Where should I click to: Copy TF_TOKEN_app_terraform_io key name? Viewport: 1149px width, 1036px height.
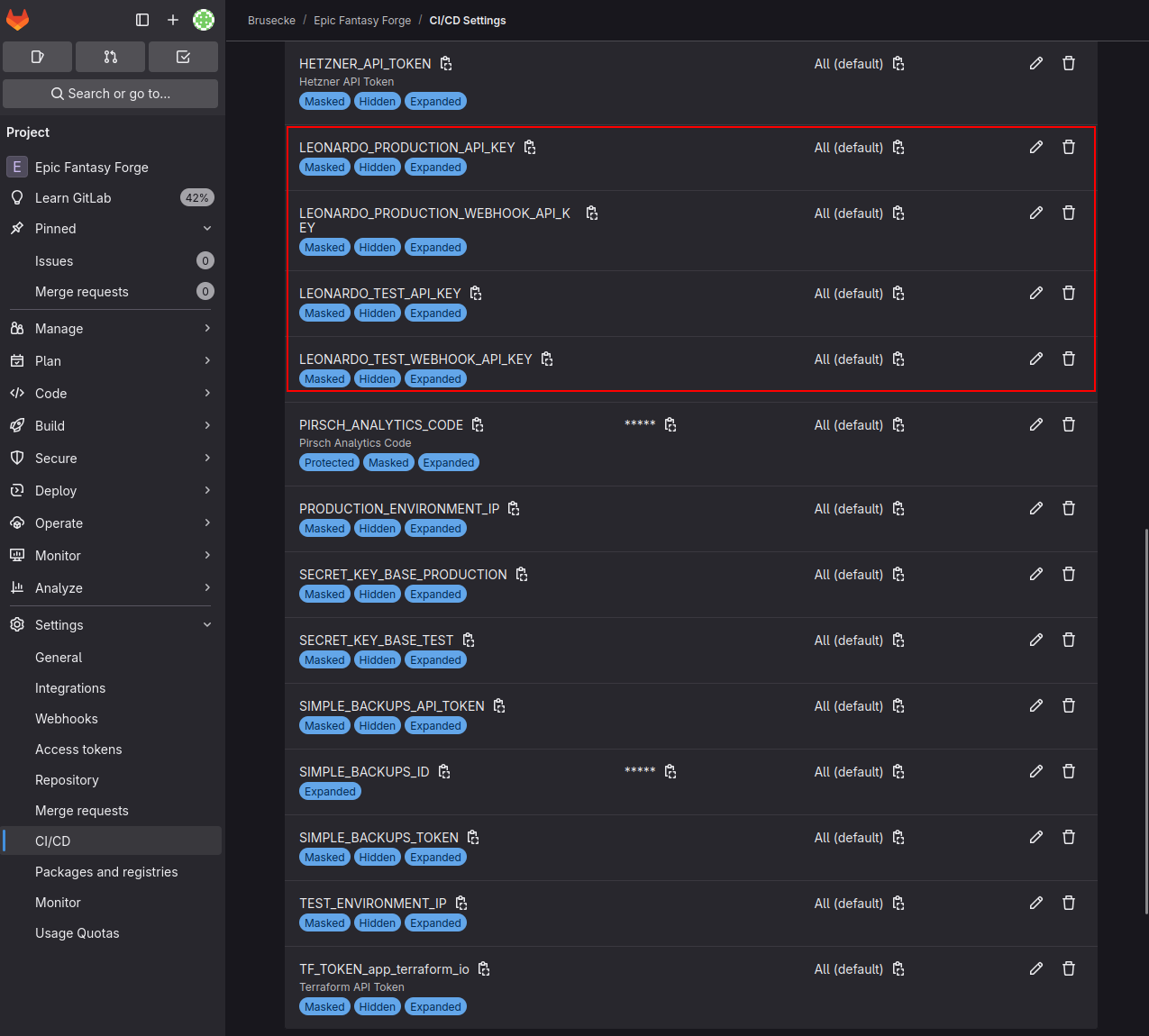pyautogui.click(x=484, y=969)
